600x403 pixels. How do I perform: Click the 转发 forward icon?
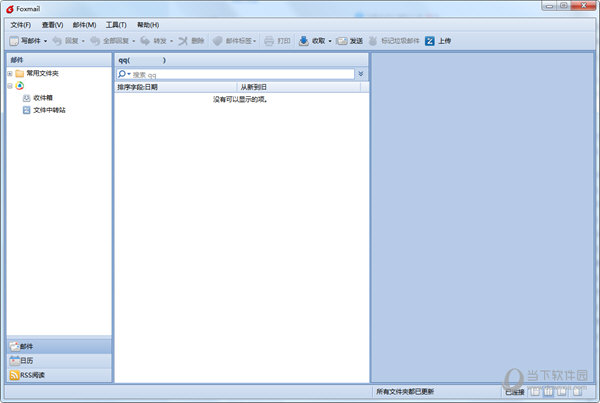pos(145,41)
